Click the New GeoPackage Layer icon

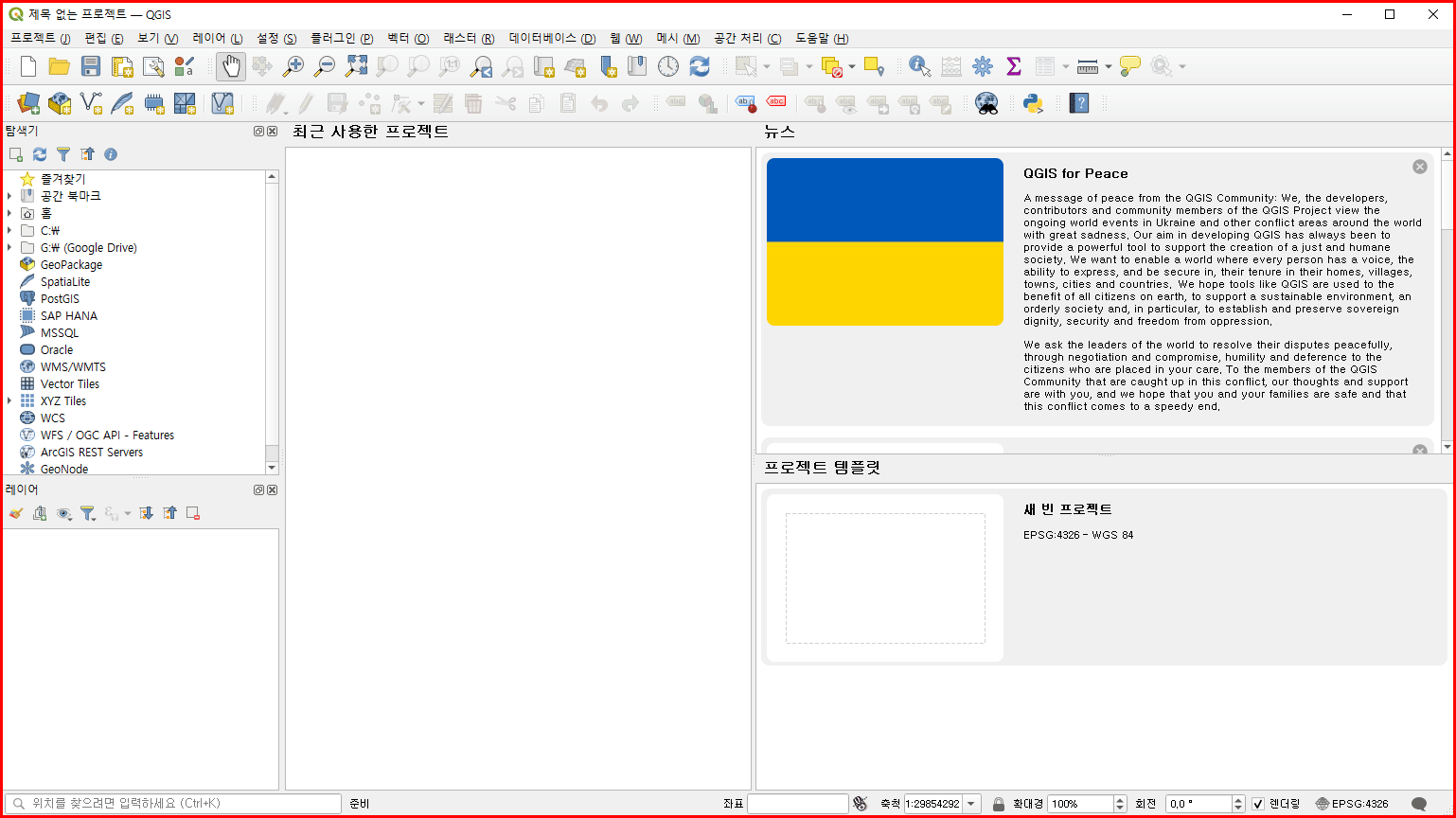pos(60,102)
